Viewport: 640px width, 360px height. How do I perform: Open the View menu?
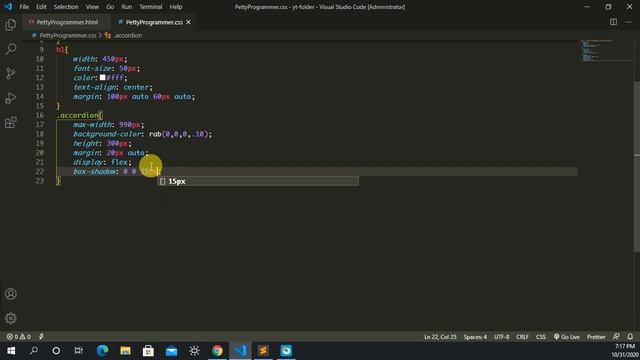[92, 7]
